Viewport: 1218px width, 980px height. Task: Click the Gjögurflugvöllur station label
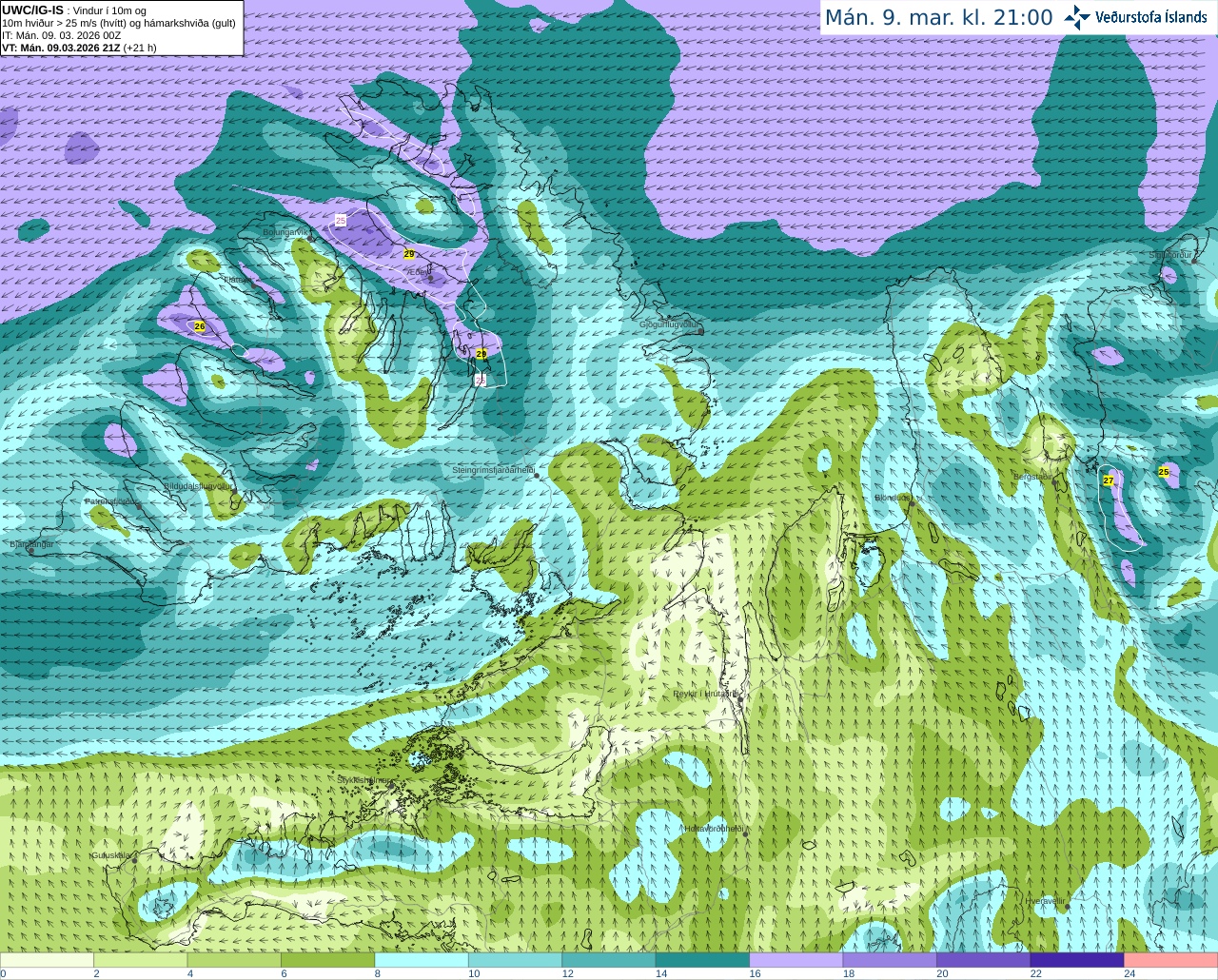(x=670, y=324)
